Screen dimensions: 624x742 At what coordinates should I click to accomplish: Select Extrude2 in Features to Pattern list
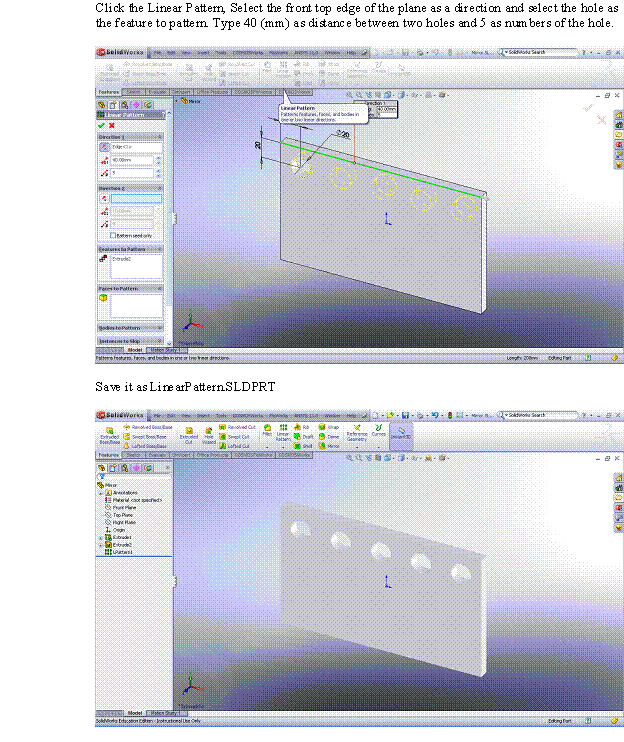click(122, 259)
